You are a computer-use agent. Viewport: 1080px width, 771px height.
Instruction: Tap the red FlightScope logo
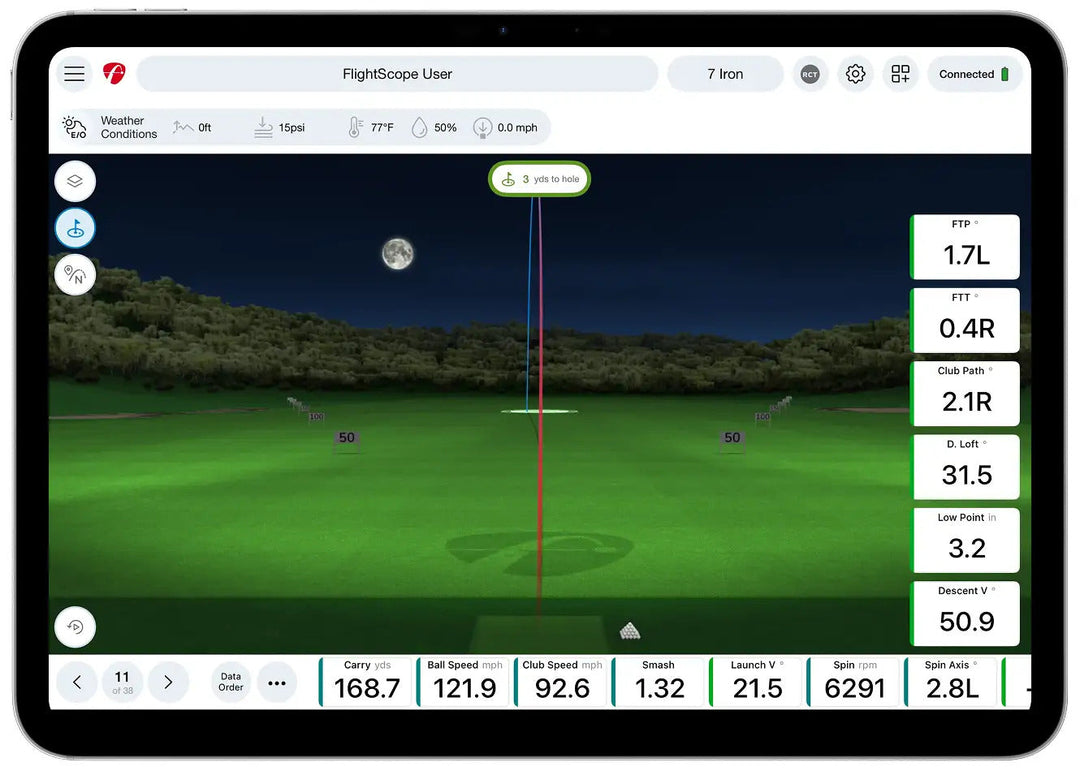click(x=114, y=73)
